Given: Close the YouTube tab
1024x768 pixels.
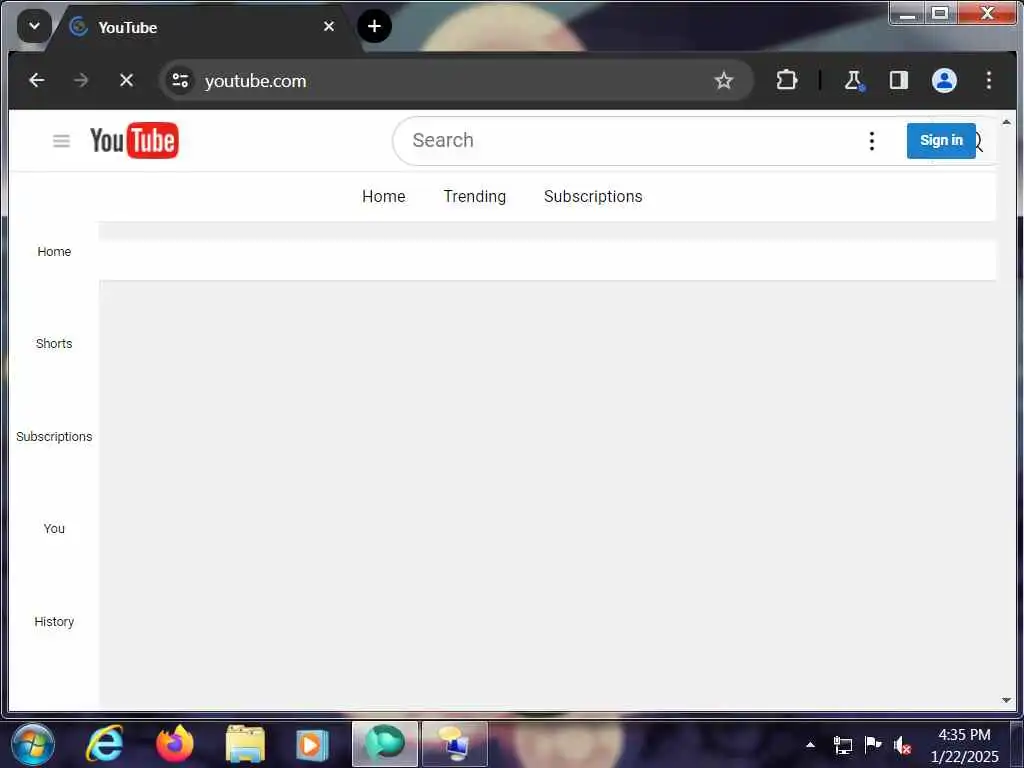Looking at the screenshot, I should coord(328,26).
